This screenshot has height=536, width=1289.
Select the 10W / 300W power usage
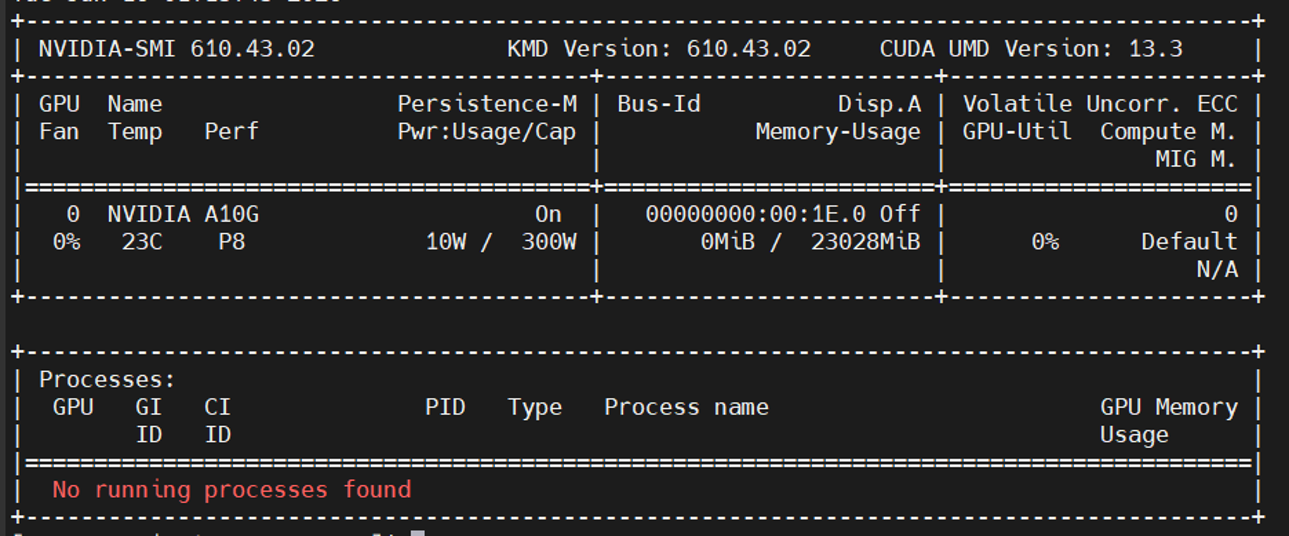click(501, 242)
